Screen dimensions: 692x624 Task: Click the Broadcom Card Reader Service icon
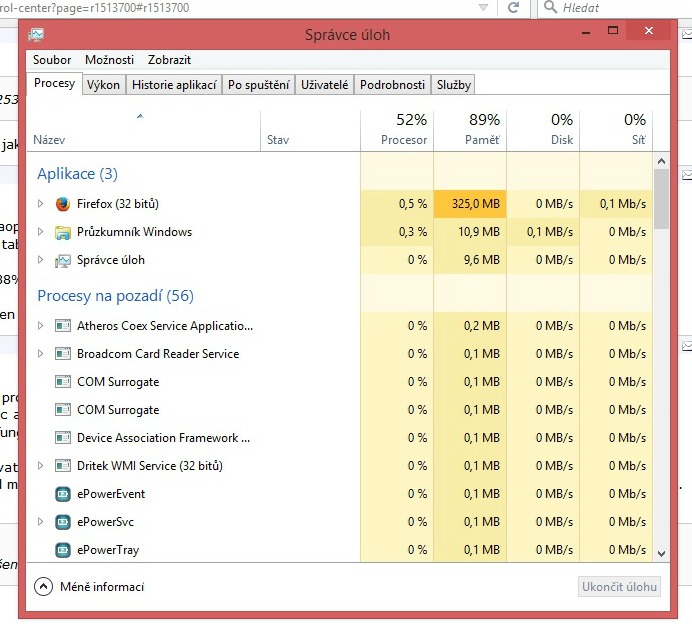(x=63, y=354)
